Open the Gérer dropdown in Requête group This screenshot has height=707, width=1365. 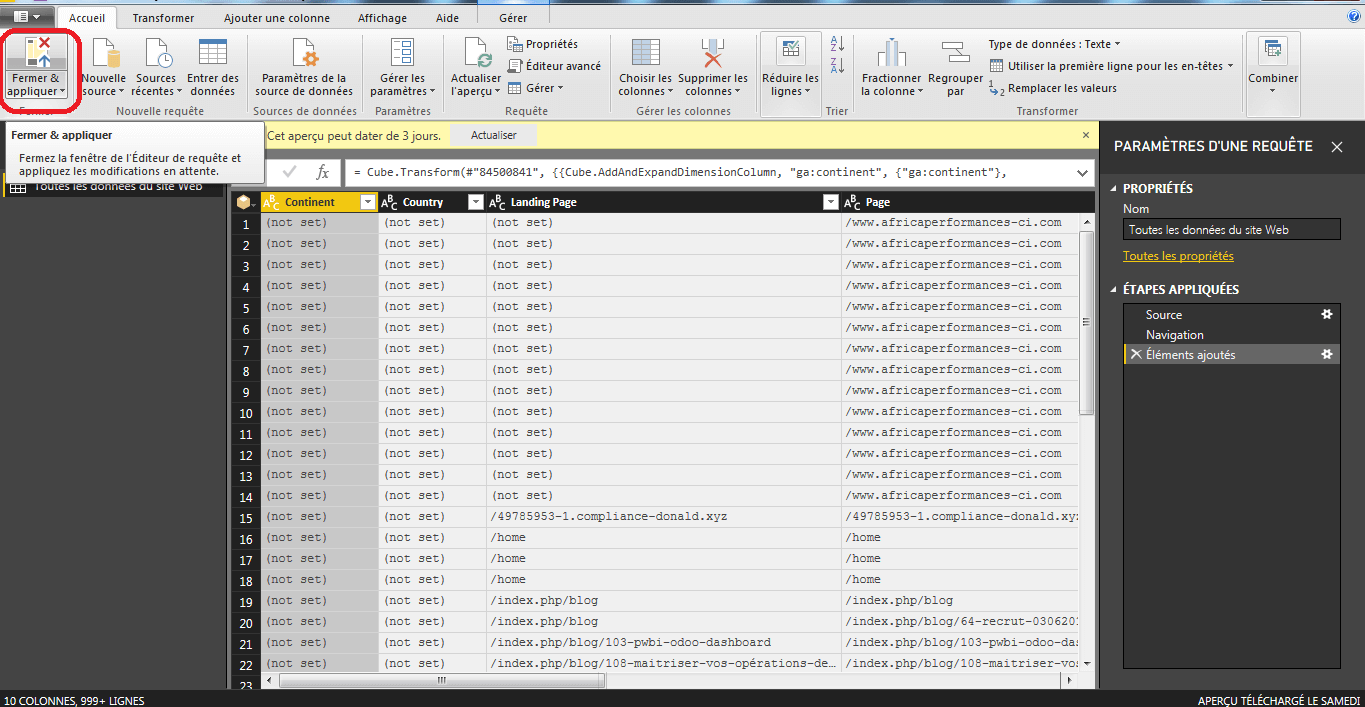536,88
